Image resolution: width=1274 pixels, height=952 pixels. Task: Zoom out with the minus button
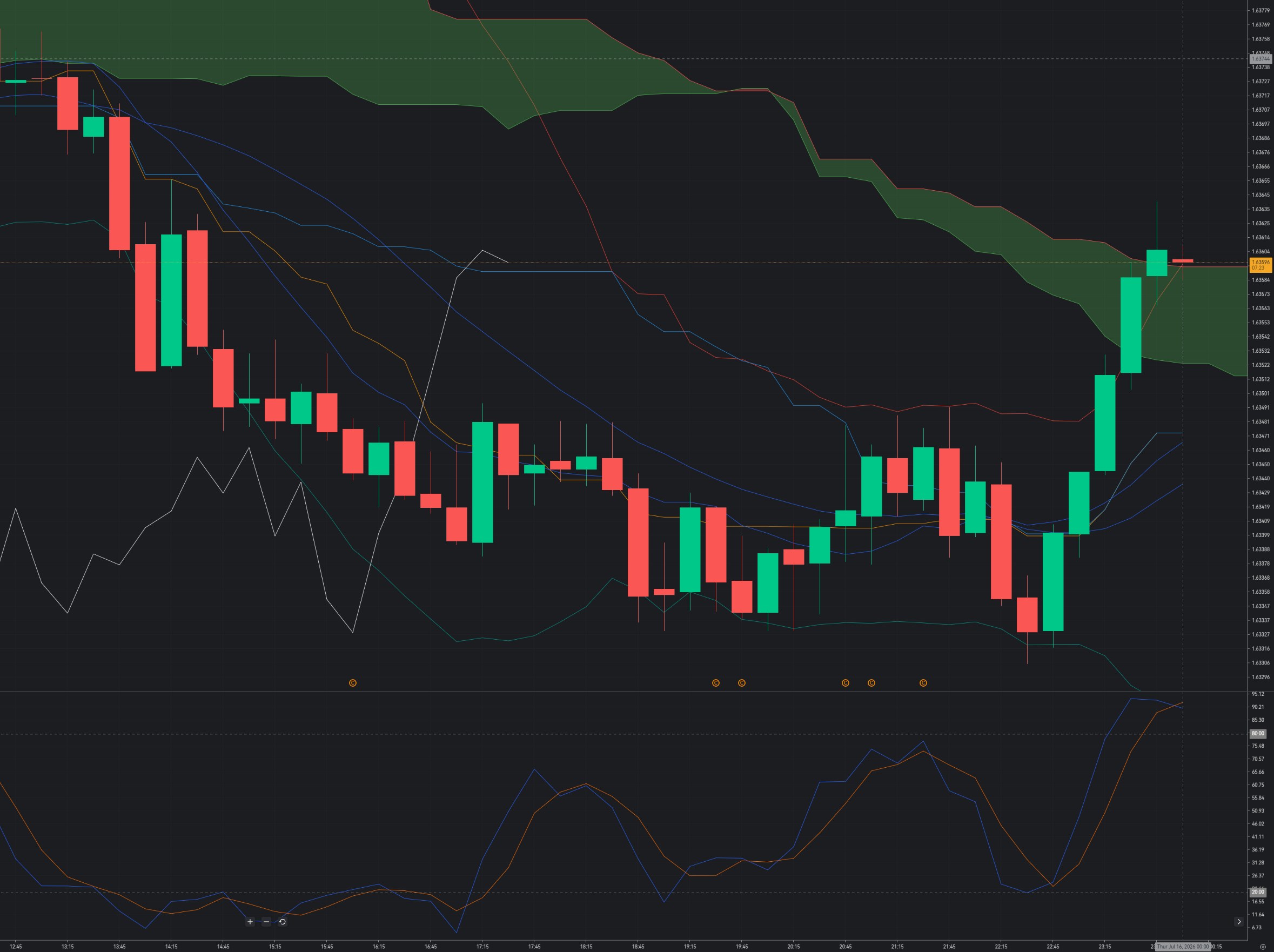point(266,922)
